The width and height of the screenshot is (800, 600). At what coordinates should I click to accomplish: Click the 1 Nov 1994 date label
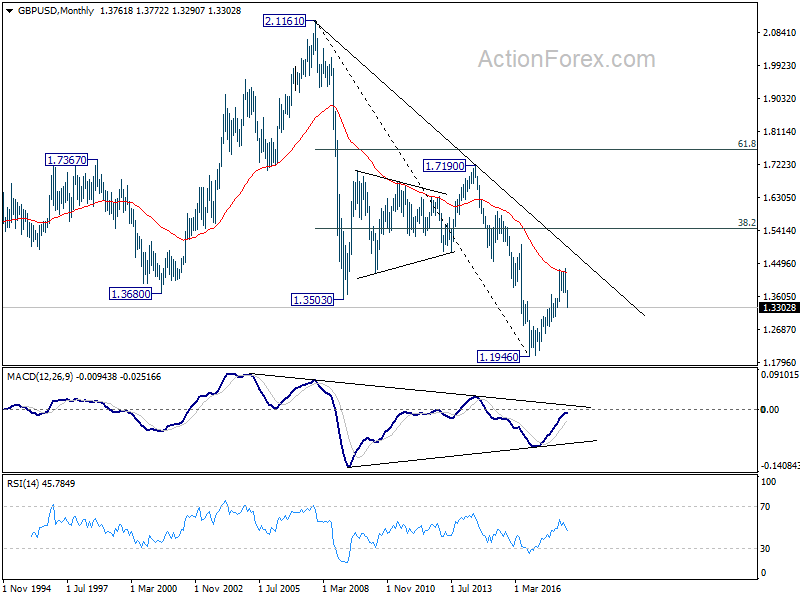(x=27, y=588)
